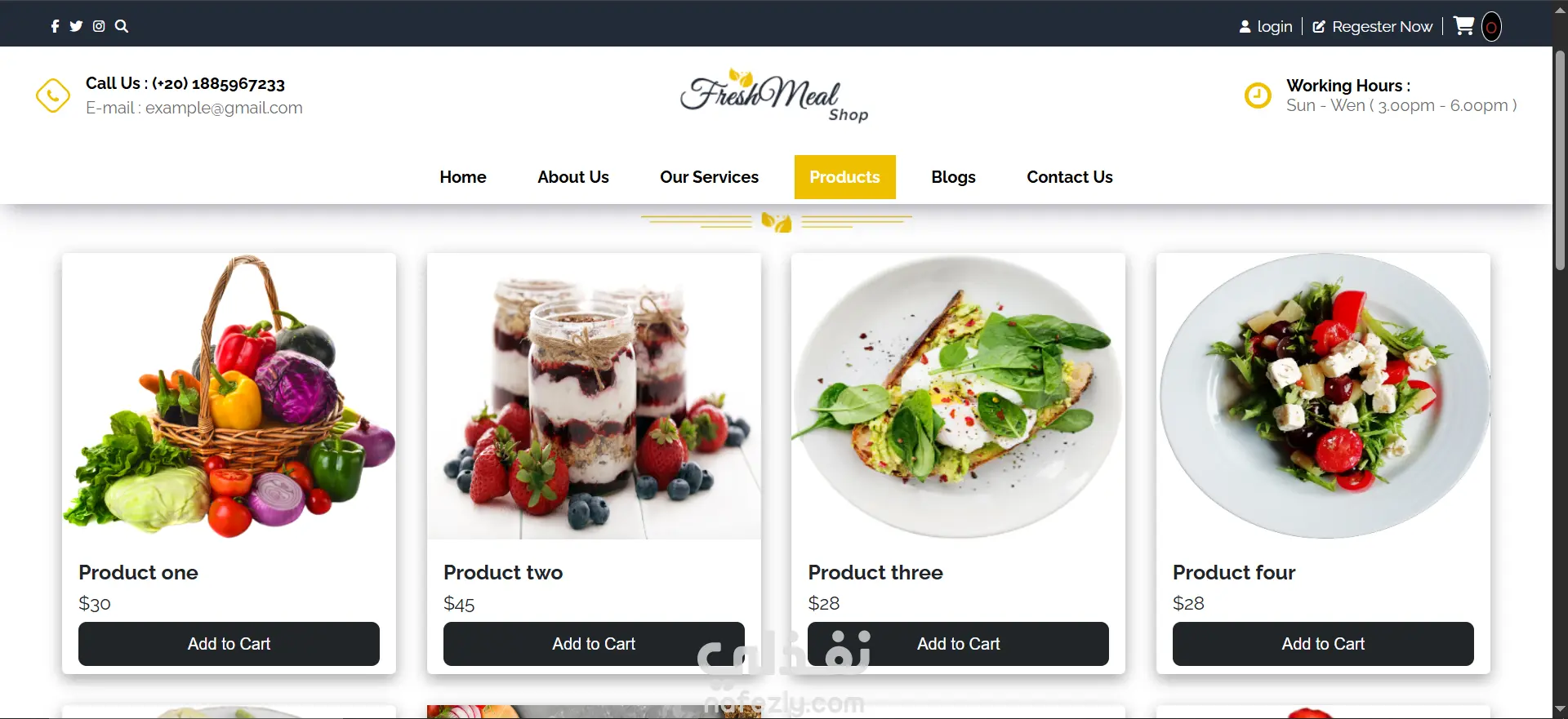
Task: Click the yellow phone icon
Action: pos(52,95)
